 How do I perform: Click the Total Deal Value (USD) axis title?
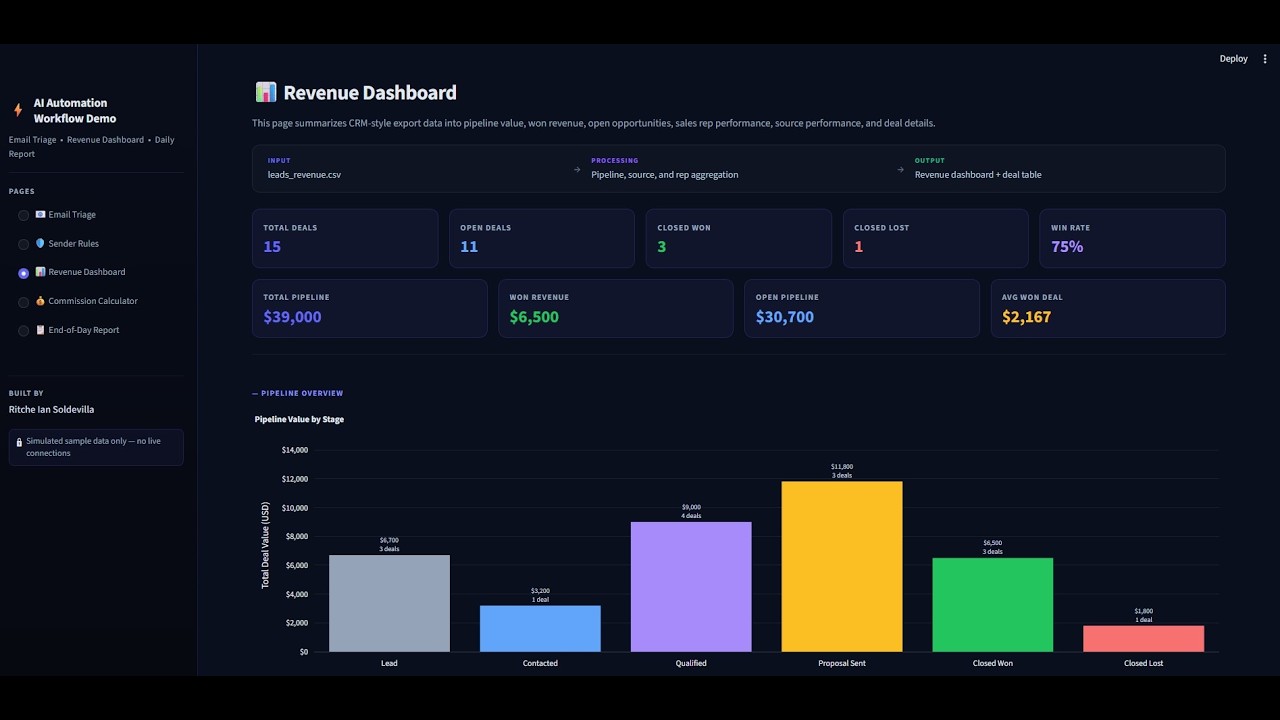point(266,545)
